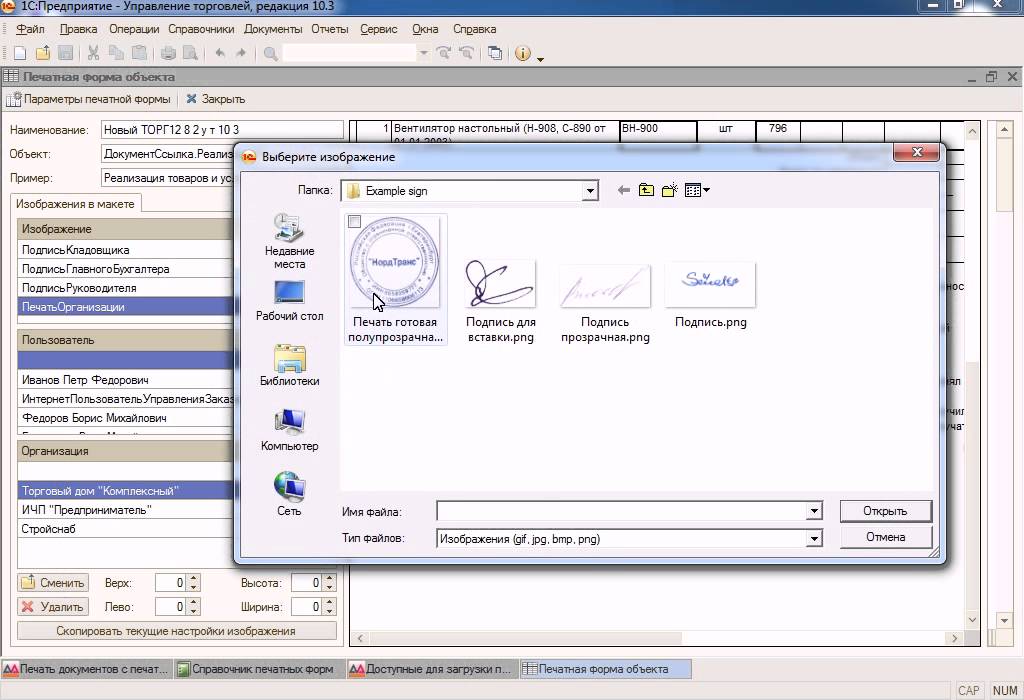
Task: Select Иванов Петр Федорович row
Action: coord(126,379)
